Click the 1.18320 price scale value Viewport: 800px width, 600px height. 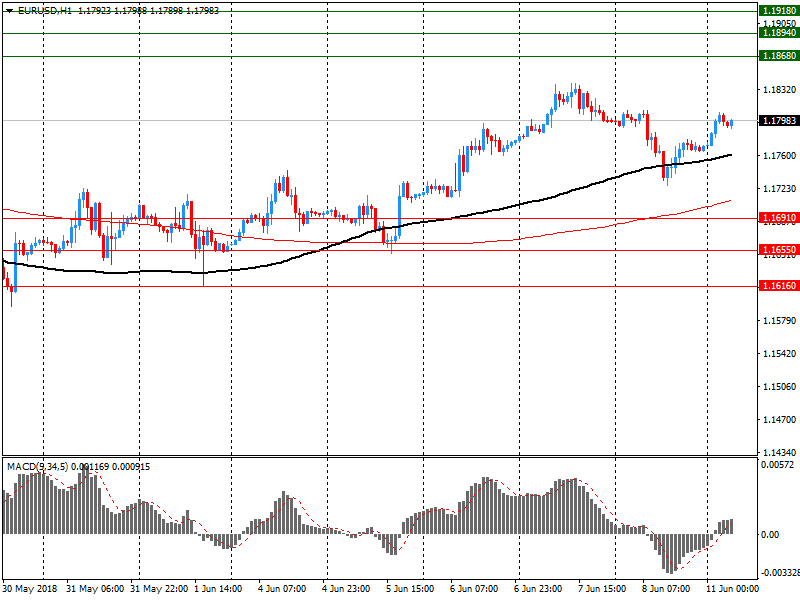[x=779, y=90]
